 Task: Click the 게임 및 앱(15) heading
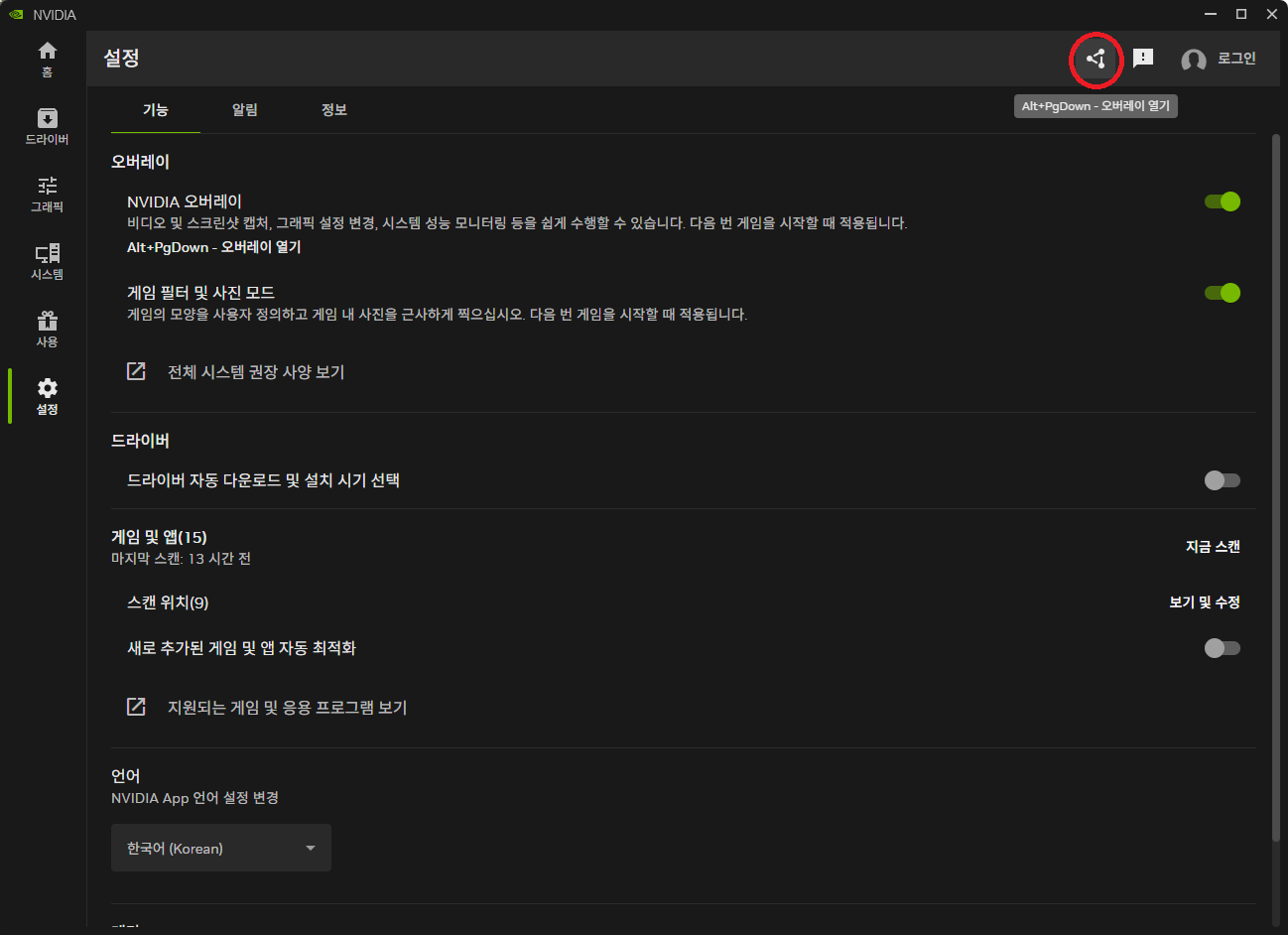click(x=159, y=537)
